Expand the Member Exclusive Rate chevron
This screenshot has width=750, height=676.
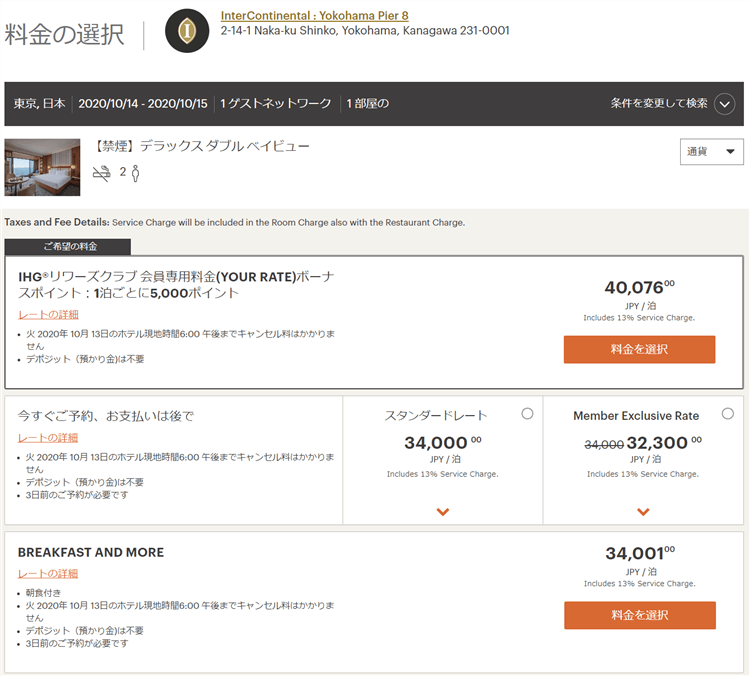[x=643, y=512]
